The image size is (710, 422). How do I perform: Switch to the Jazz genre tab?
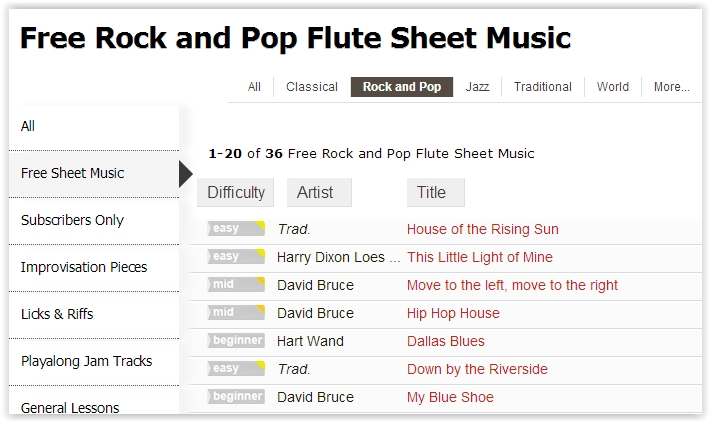(477, 87)
